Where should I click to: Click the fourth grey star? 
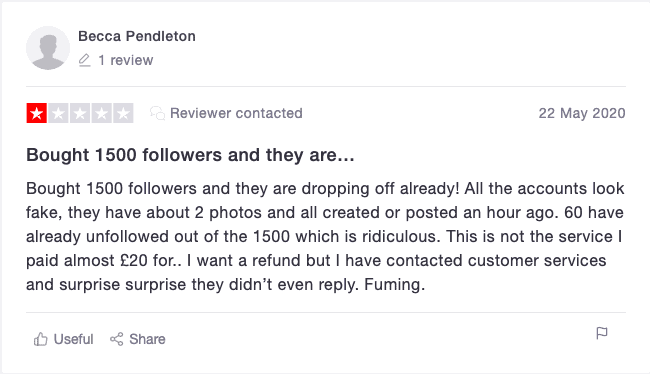pyautogui.click(x=102, y=113)
